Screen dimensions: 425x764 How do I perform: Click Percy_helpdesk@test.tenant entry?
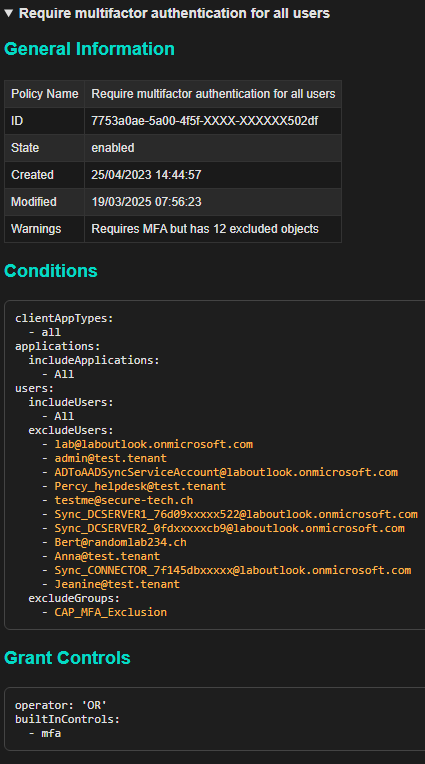140,486
